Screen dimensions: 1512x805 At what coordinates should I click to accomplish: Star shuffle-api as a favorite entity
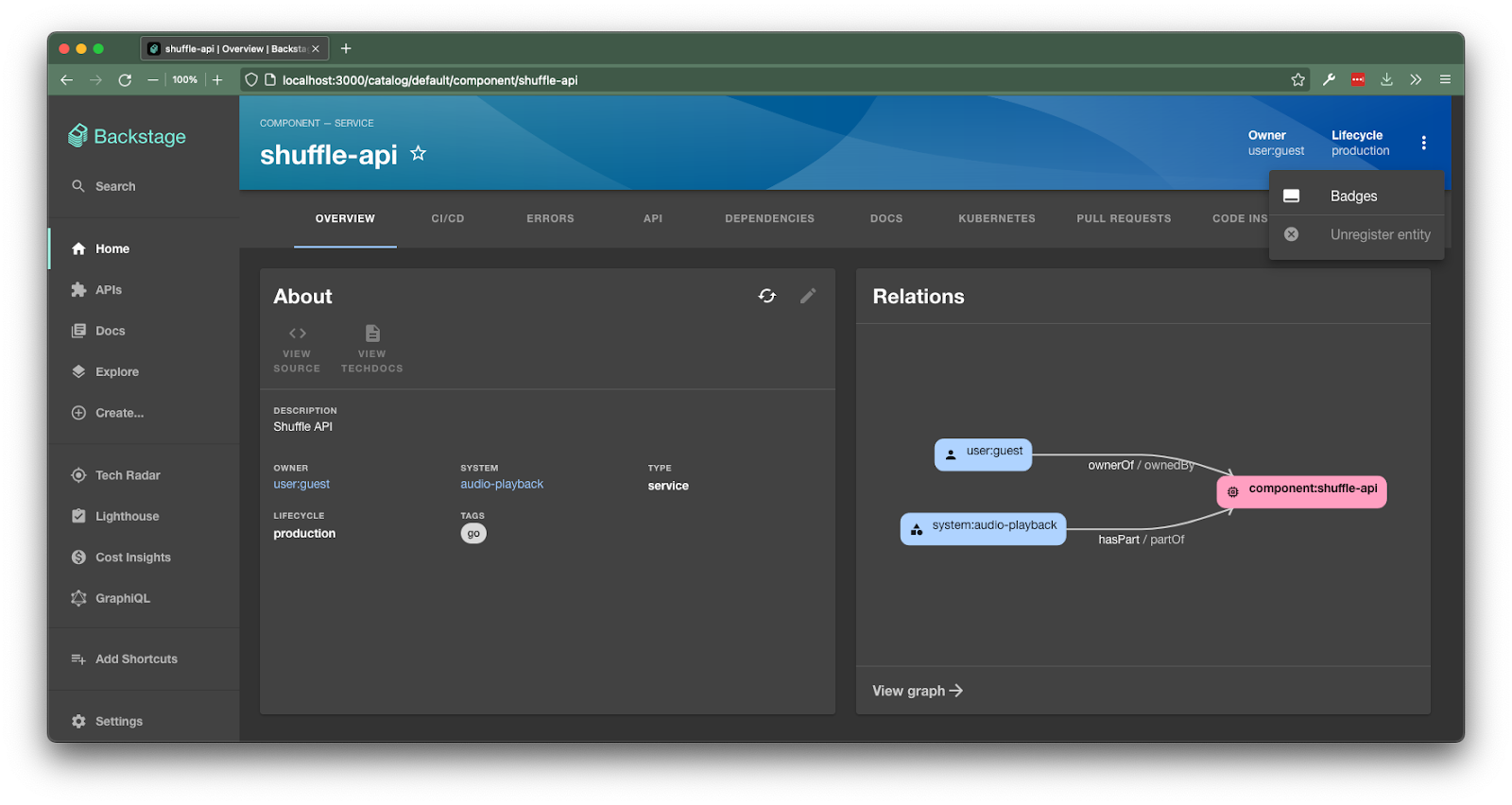(418, 153)
